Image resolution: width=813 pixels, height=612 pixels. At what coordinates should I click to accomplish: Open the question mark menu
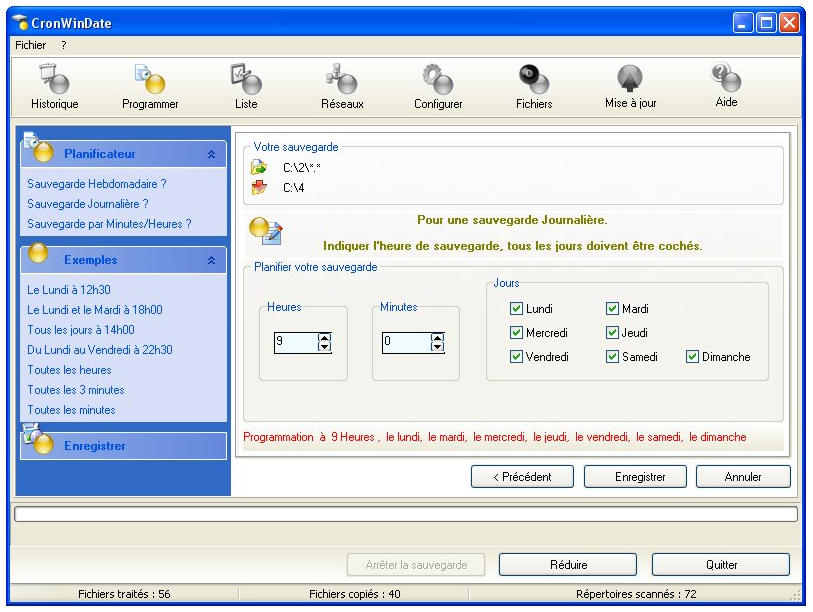point(64,45)
